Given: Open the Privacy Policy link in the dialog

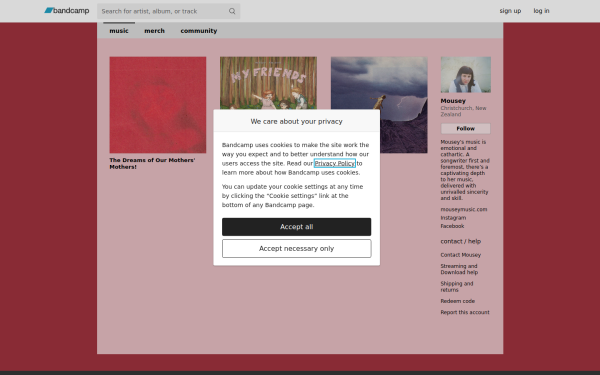Looking at the screenshot, I should pos(334,163).
